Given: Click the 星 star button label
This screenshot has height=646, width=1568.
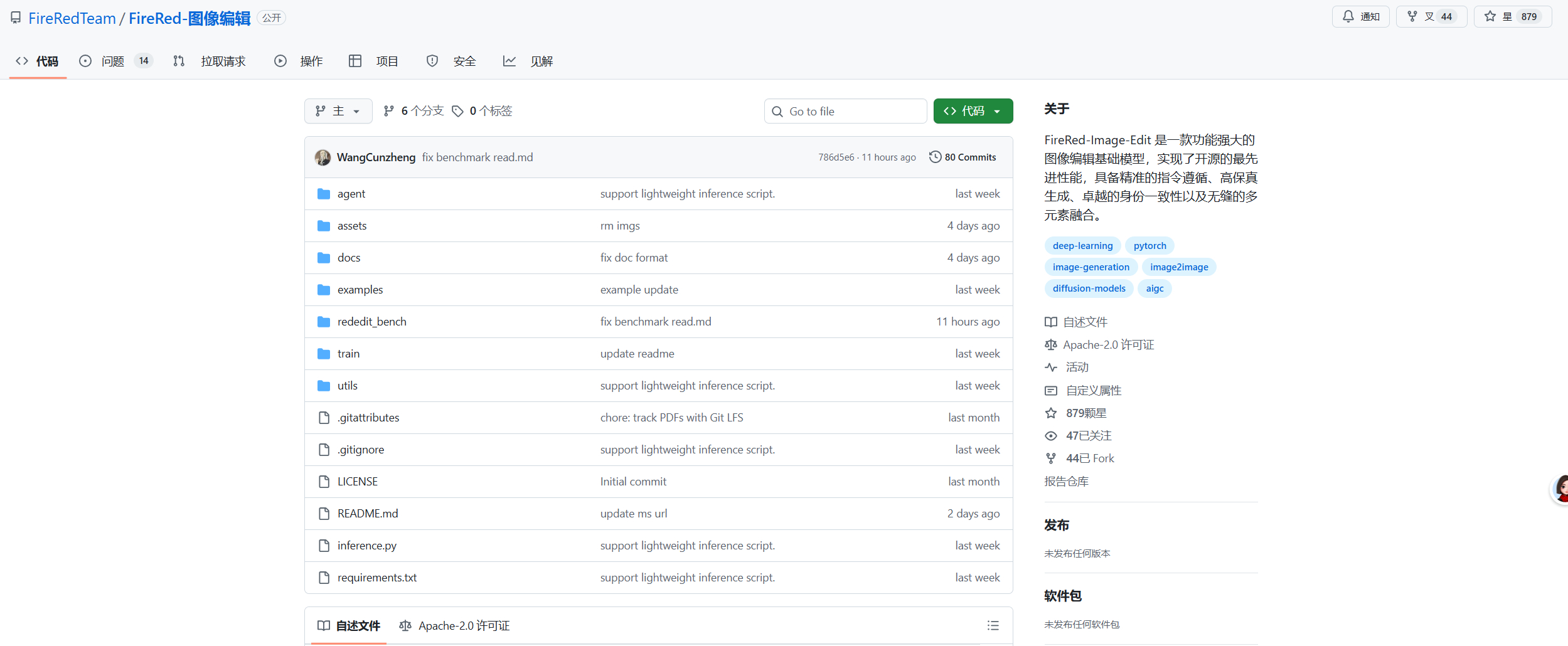Looking at the screenshot, I should (x=1507, y=17).
